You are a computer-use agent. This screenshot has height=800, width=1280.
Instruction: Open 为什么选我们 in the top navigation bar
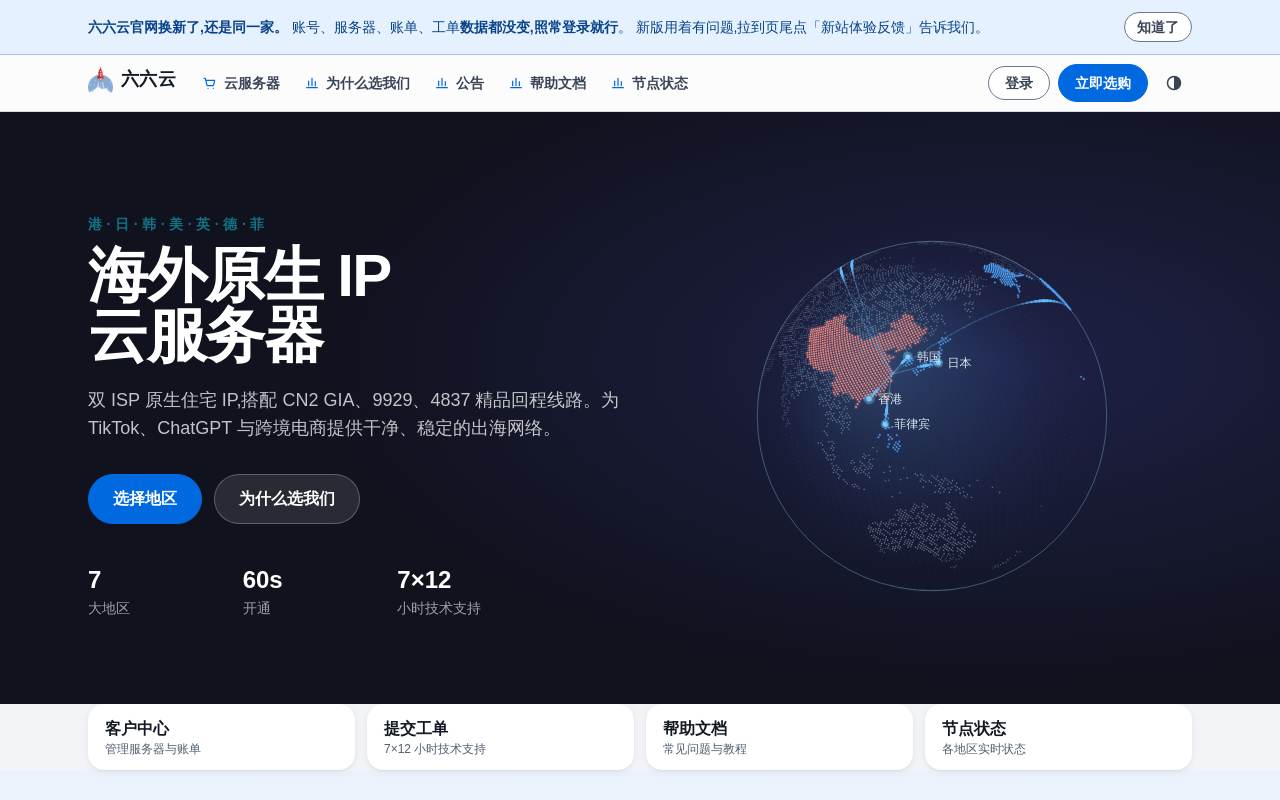(x=358, y=84)
